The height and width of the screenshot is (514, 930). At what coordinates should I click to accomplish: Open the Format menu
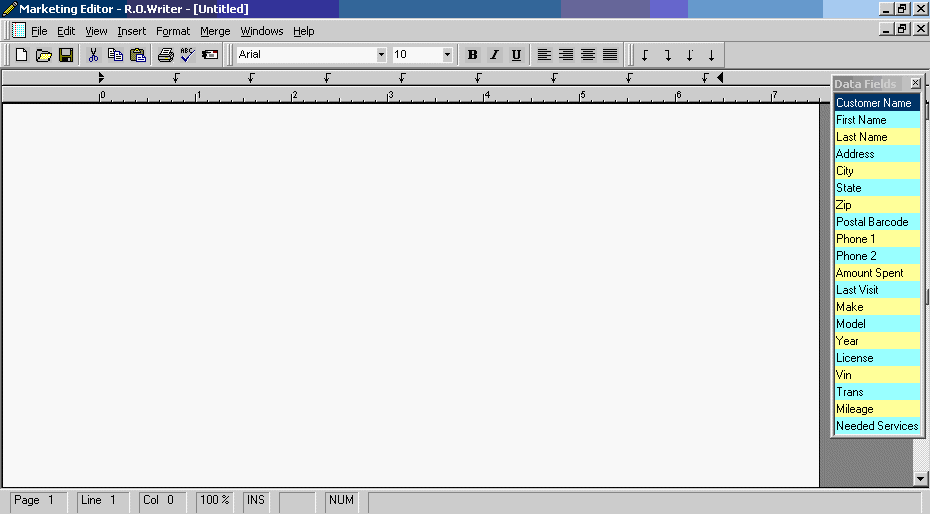173,31
